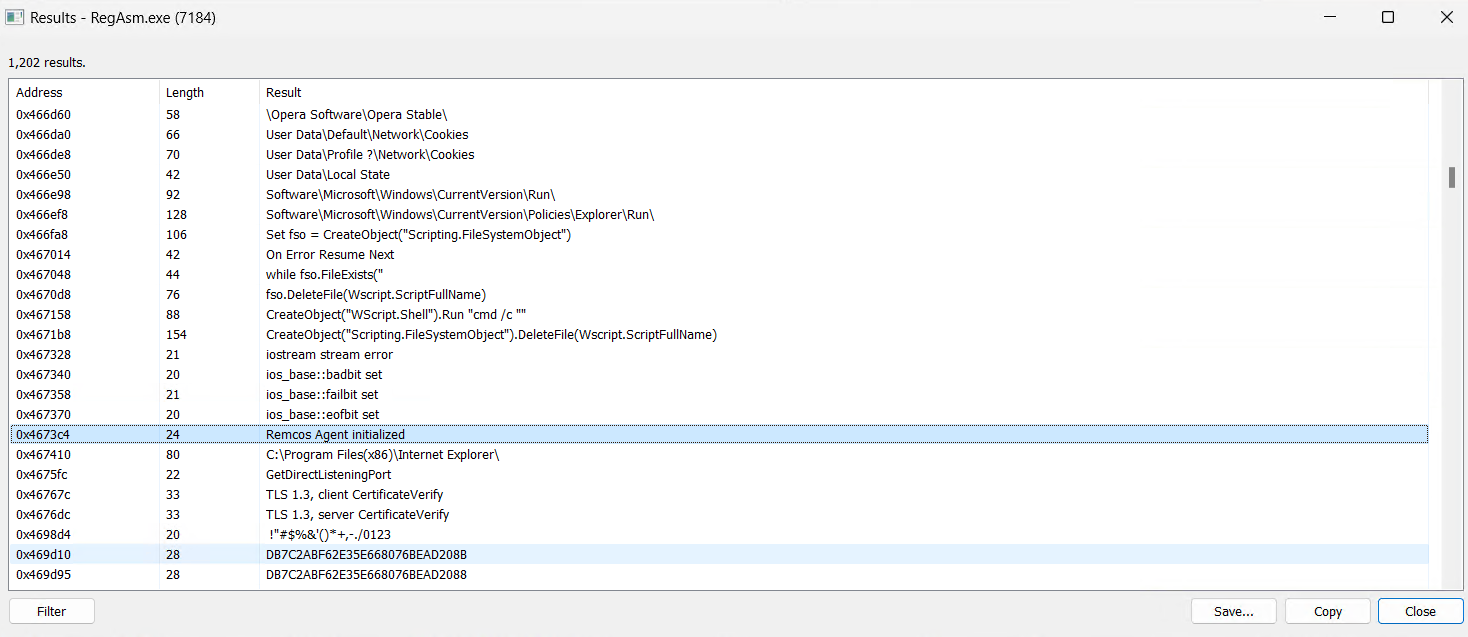Select the GetDirectListeningPort string row
The height and width of the screenshot is (637, 1468).
(328, 474)
